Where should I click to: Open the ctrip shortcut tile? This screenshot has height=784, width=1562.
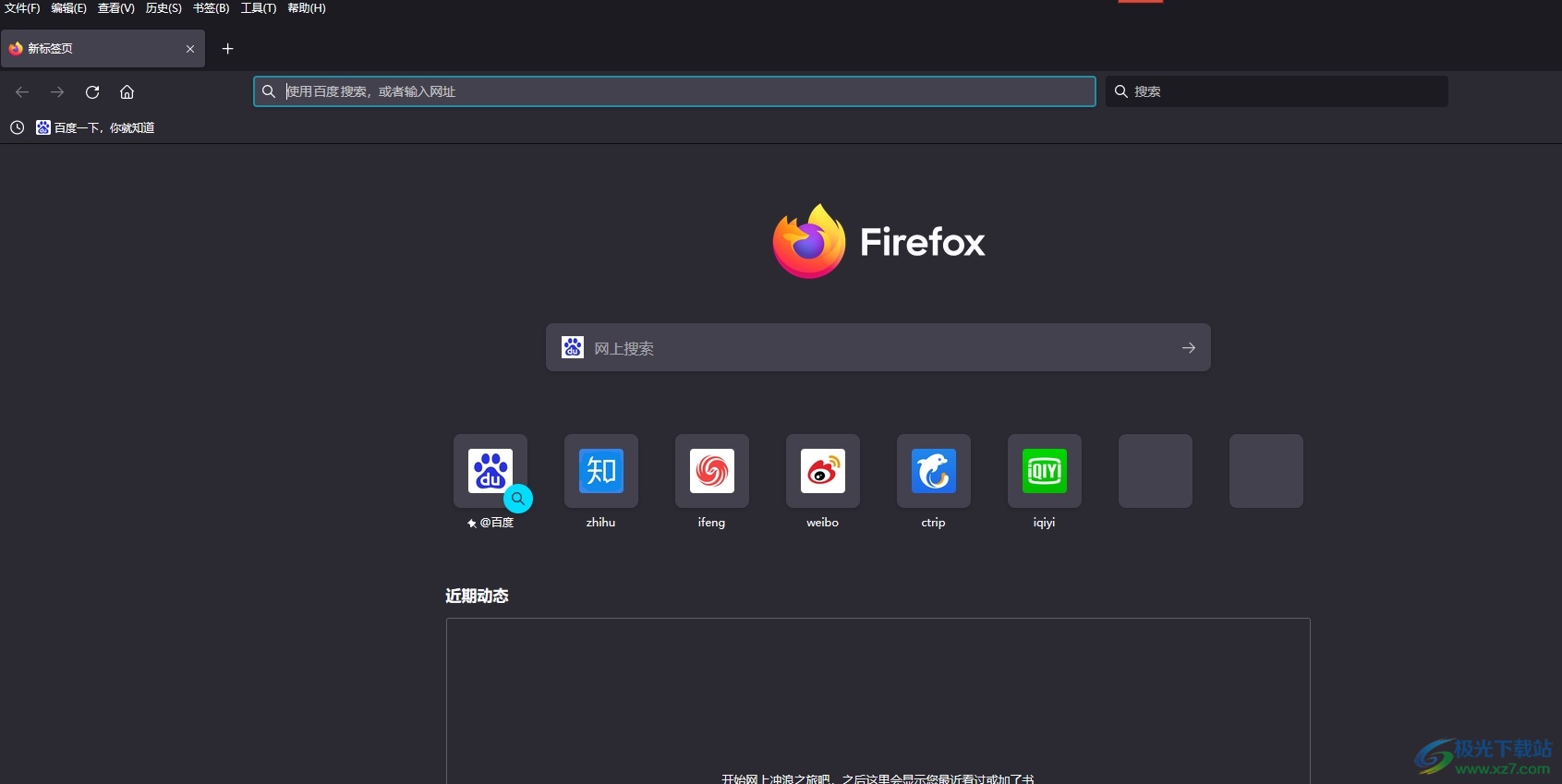934,471
